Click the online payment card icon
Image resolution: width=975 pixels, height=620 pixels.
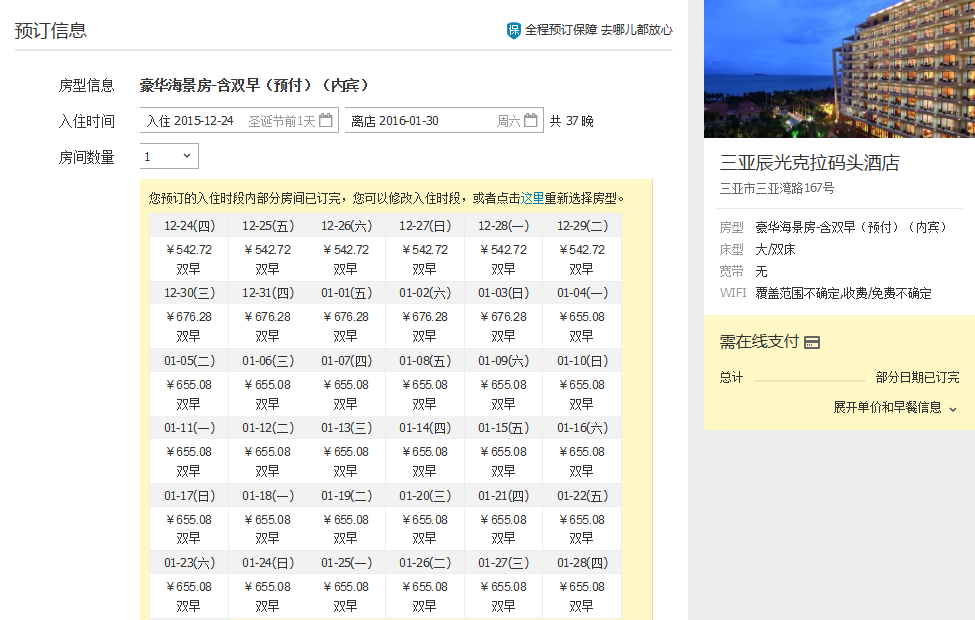[x=812, y=342]
